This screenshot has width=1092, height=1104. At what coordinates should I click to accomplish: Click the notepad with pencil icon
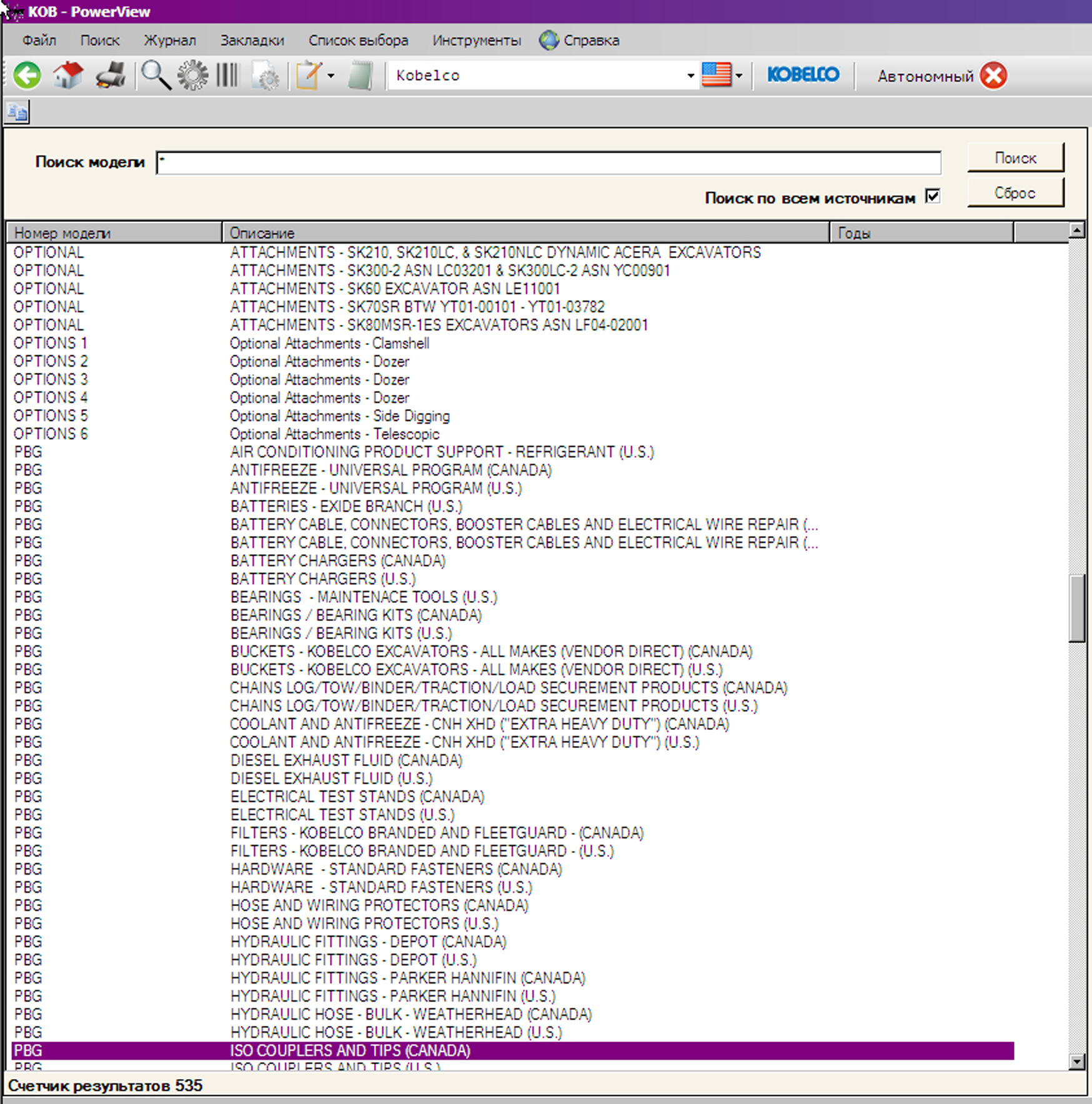[x=309, y=76]
